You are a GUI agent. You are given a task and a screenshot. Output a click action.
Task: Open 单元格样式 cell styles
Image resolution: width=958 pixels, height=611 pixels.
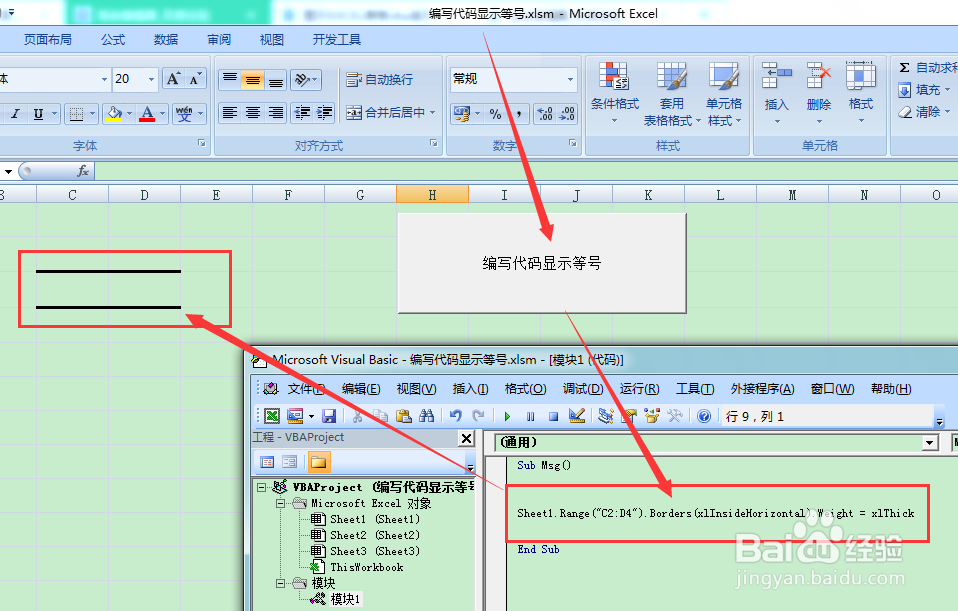[x=724, y=94]
